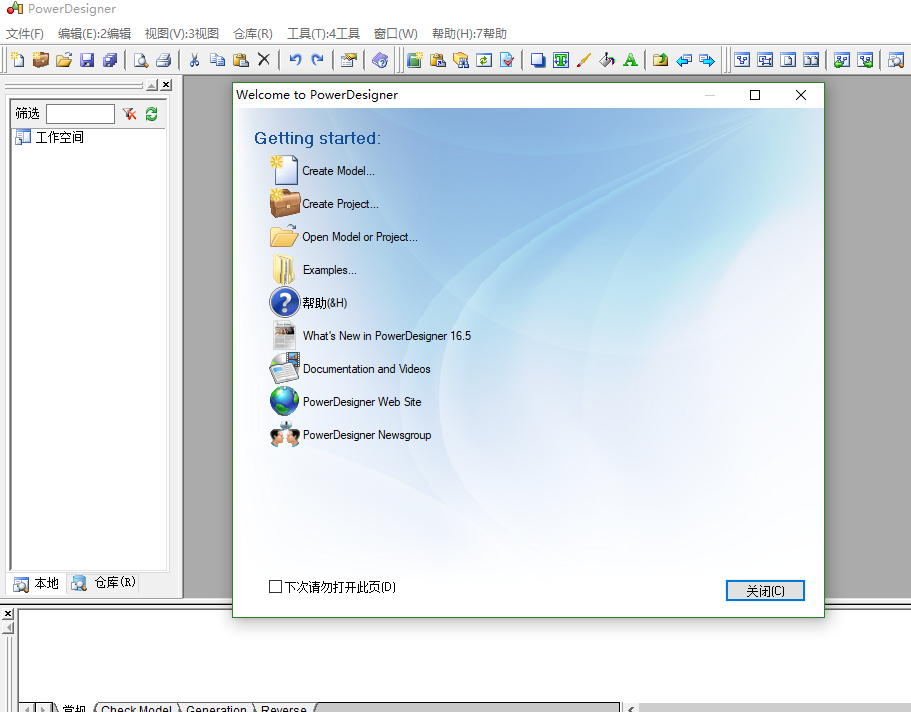Click the Shadow toolbar icon

click(x=538, y=60)
